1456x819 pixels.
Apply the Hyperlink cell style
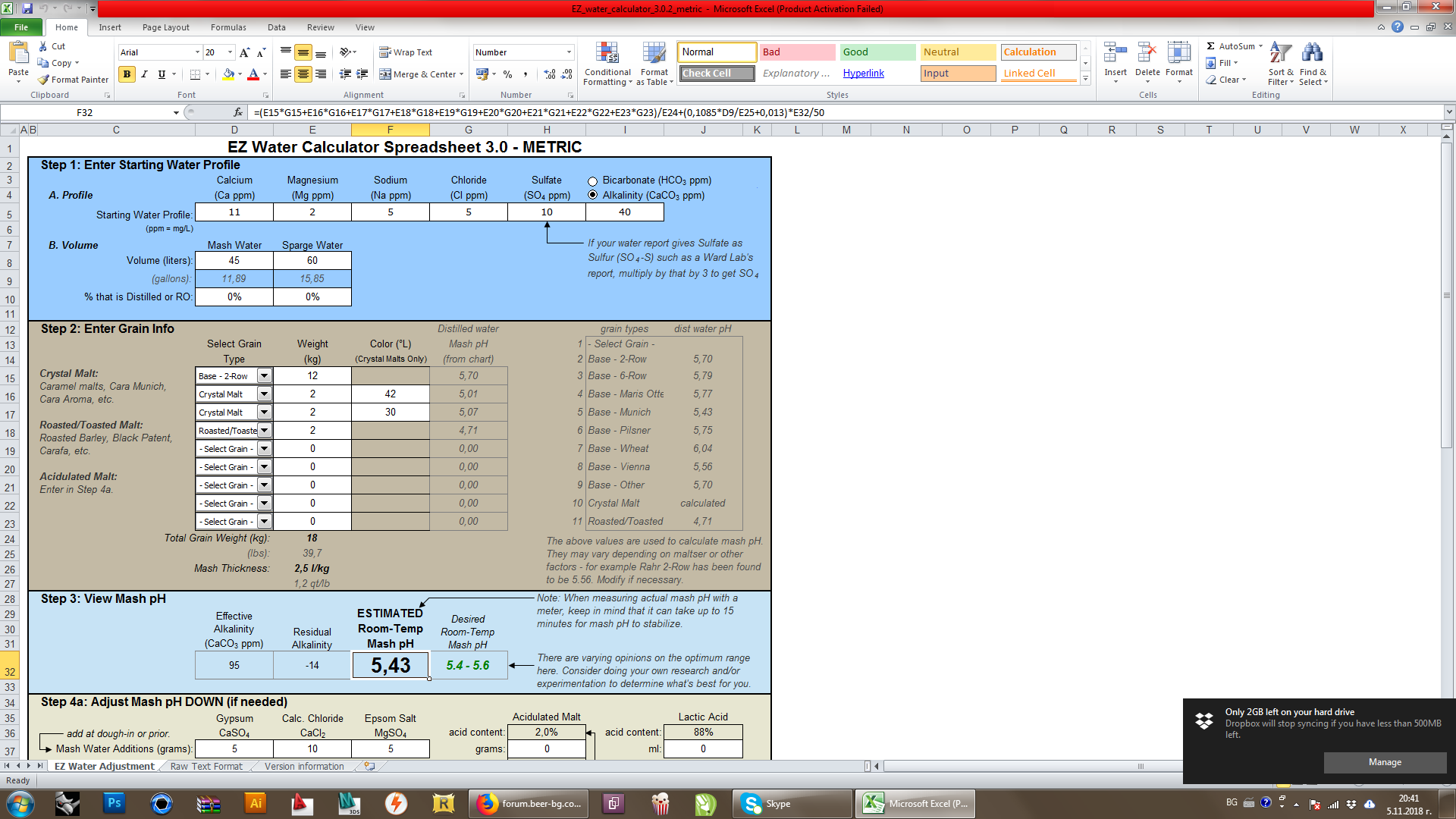click(x=863, y=74)
